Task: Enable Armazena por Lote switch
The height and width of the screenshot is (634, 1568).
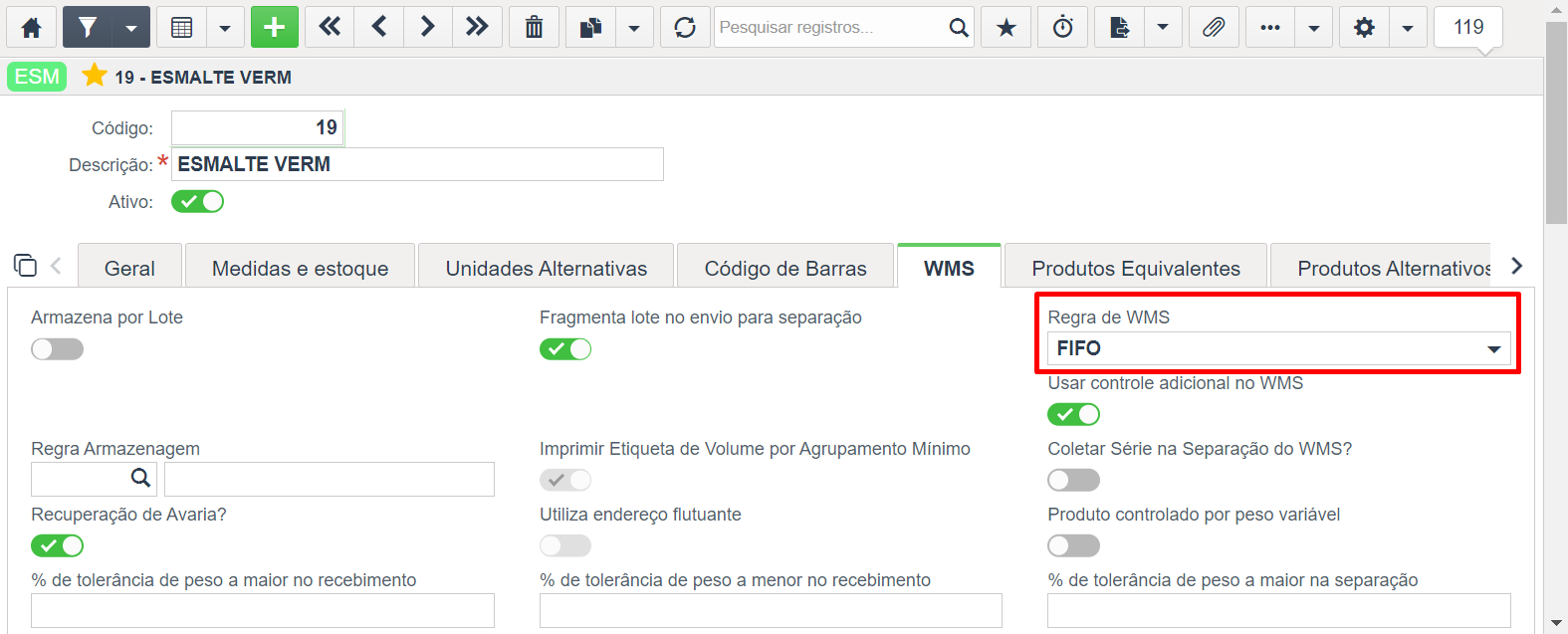Action: (57, 349)
